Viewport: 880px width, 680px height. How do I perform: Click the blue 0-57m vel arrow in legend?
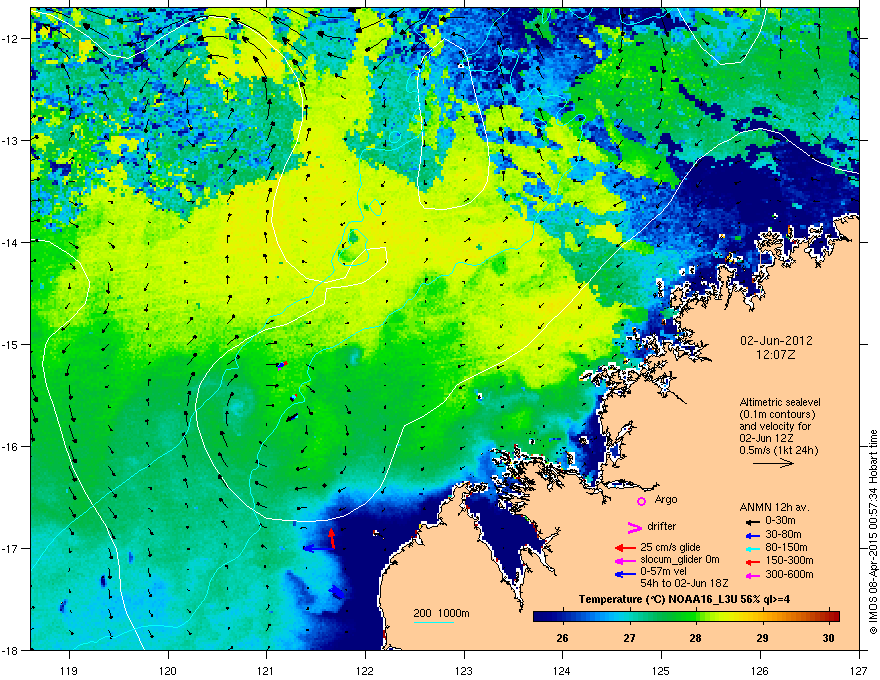point(625,574)
